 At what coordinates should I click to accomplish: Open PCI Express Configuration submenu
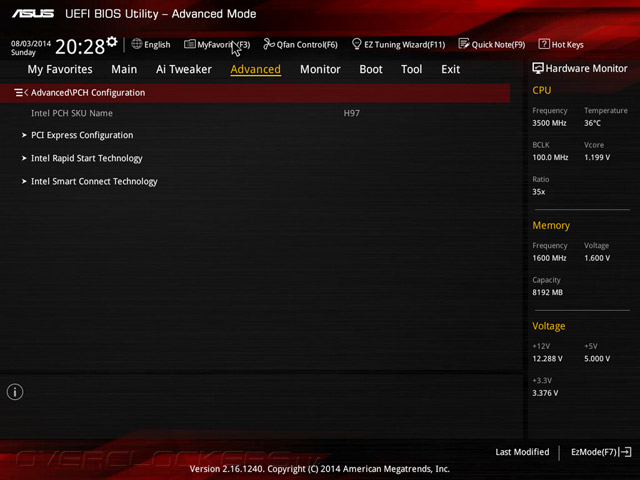point(82,135)
